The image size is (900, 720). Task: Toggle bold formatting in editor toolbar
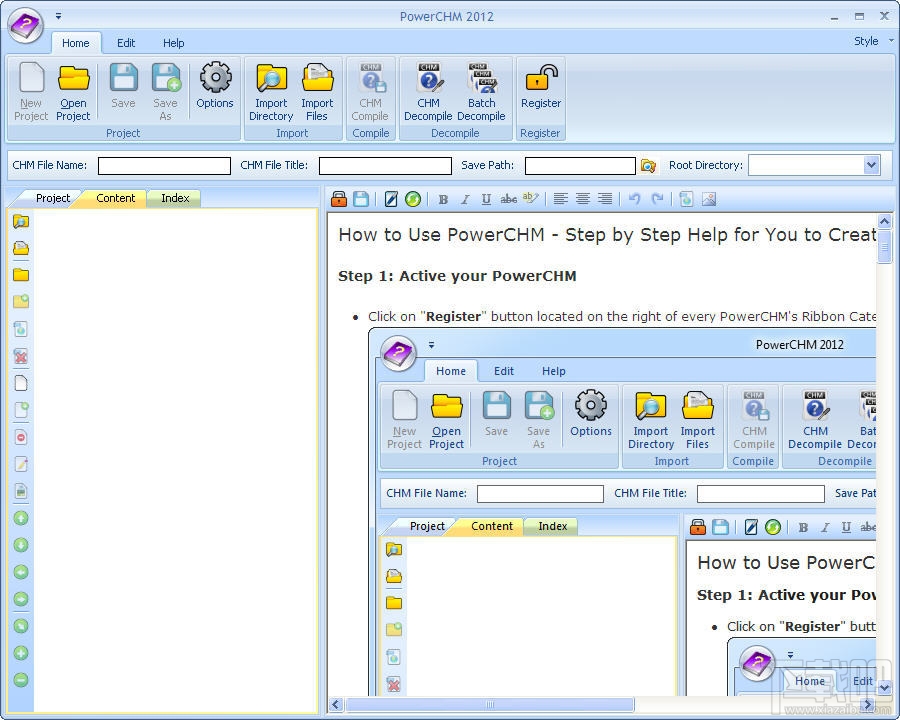coord(443,199)
